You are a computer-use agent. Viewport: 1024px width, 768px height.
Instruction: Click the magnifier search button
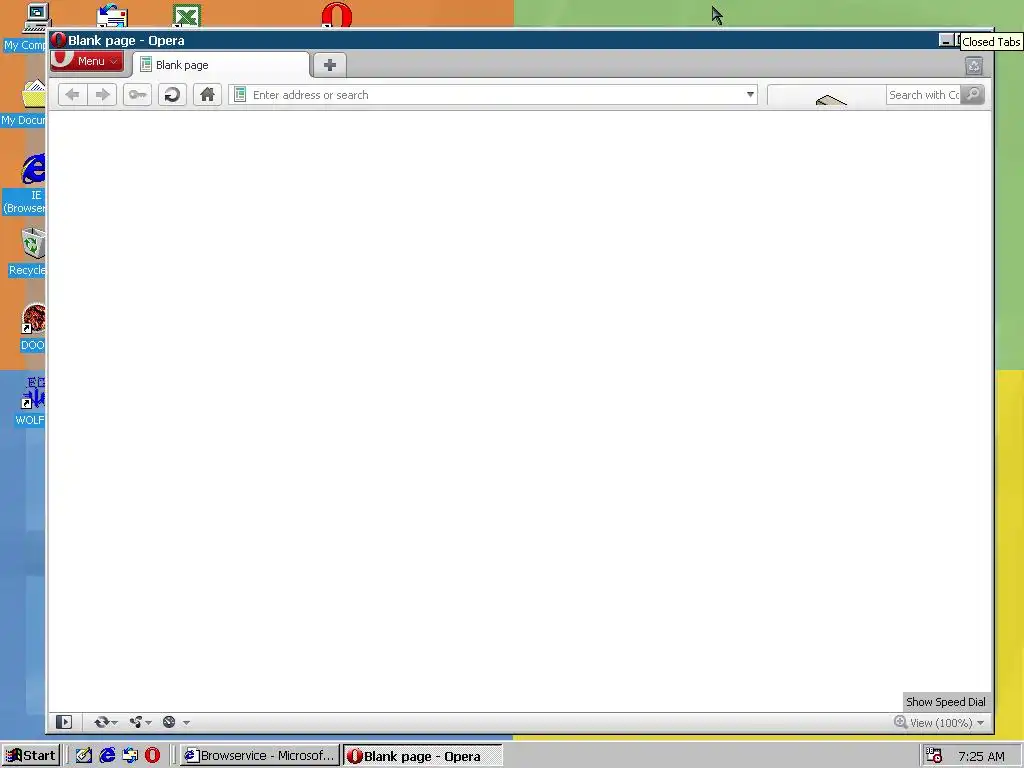(972, 95)
